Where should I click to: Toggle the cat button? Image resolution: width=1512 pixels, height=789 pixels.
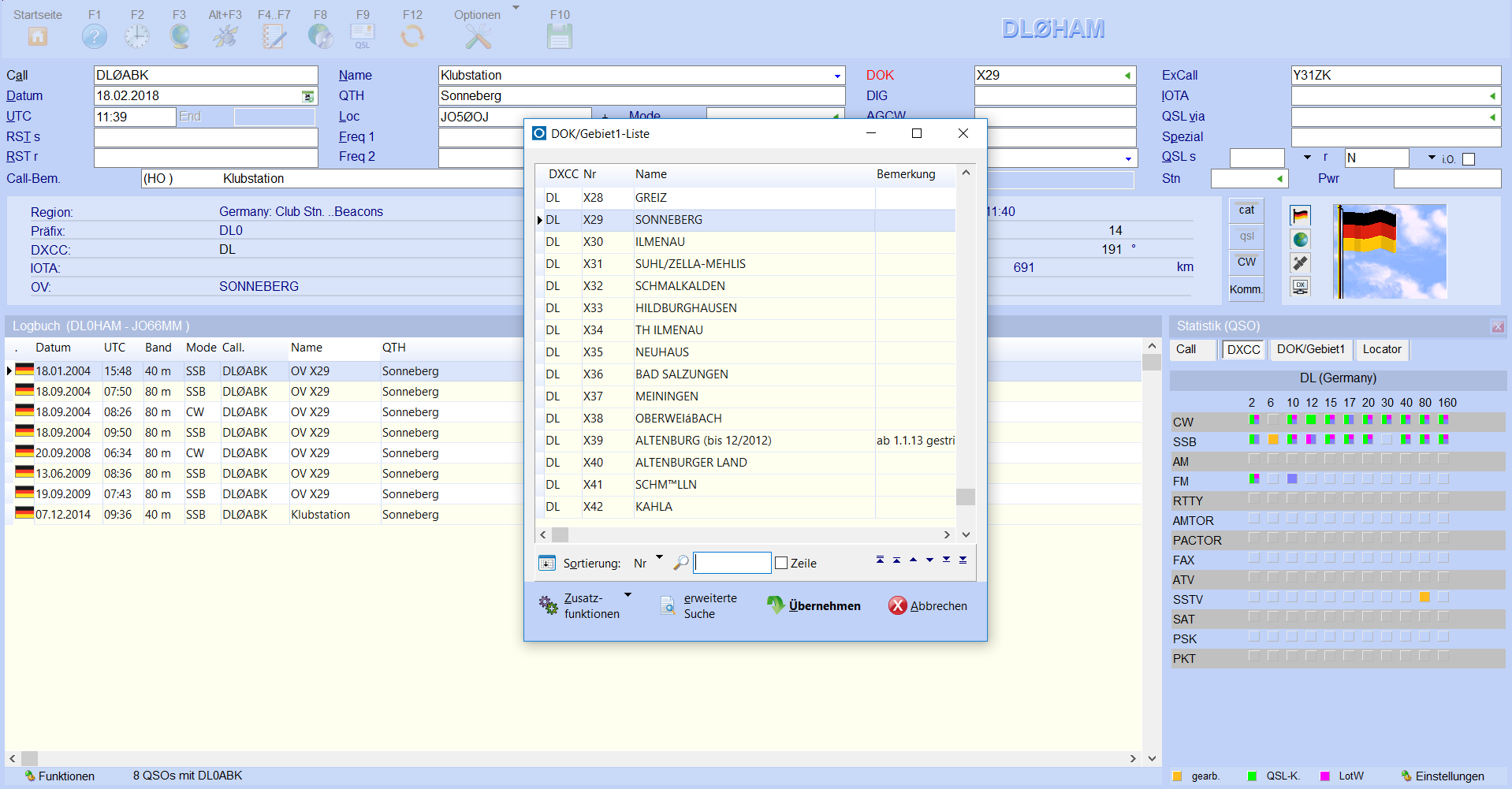(1246, 210)
